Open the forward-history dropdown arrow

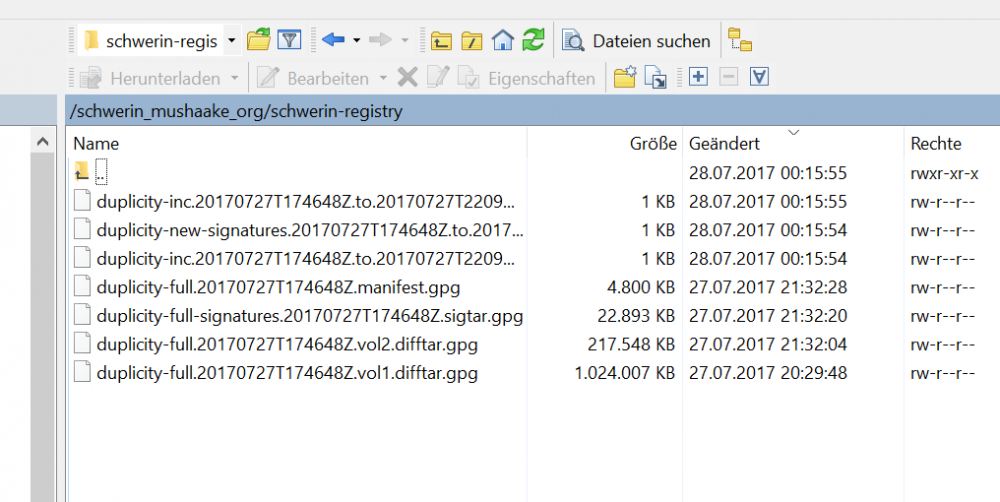pos(404,40)
